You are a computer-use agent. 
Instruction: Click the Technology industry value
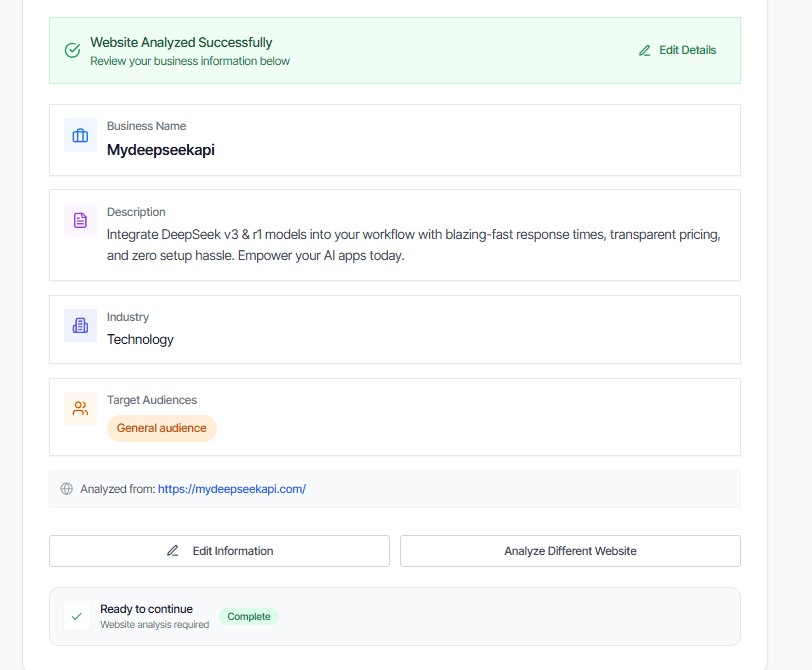[x=140, y=339]
